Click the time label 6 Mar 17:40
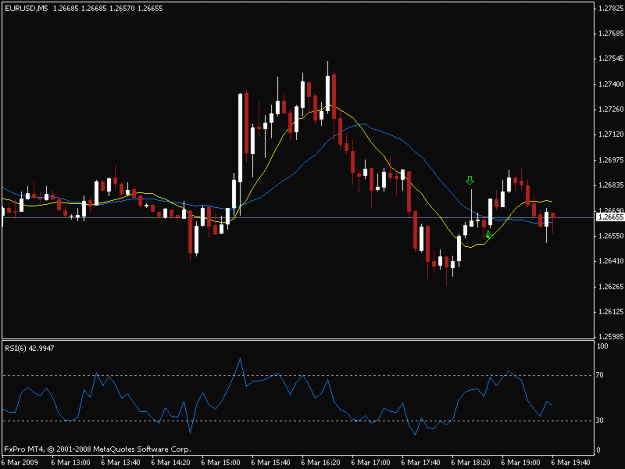 pos(421,463)
